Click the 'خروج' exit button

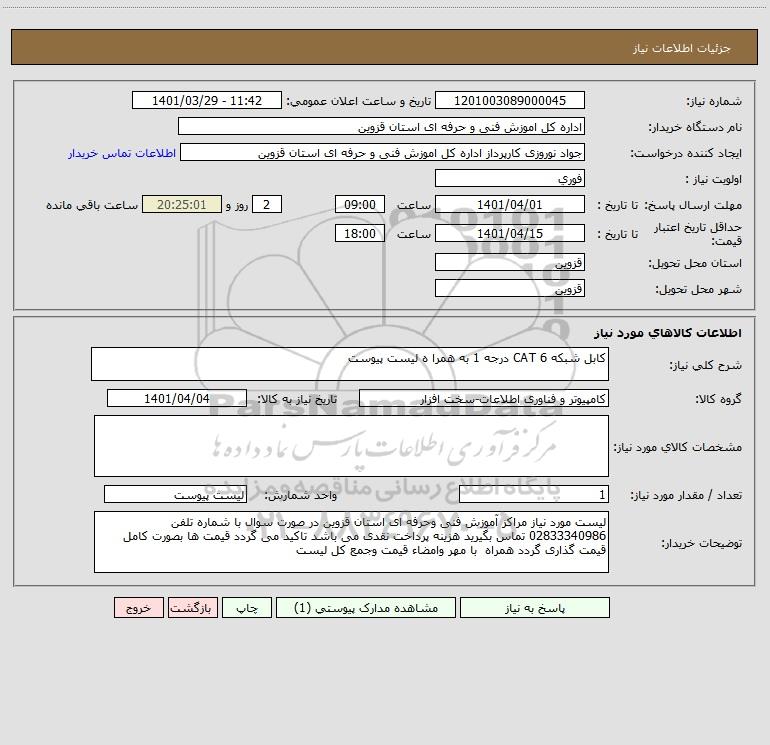pos(138,607)
